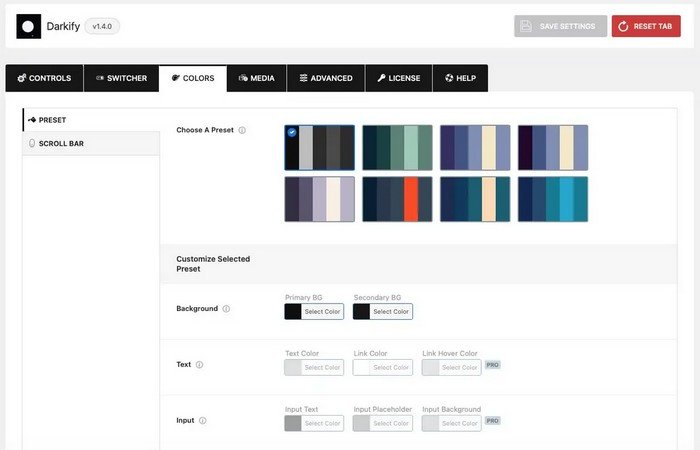Open the Media tab
The width and height of the screenshot is (700, 450).
point(257,78)
